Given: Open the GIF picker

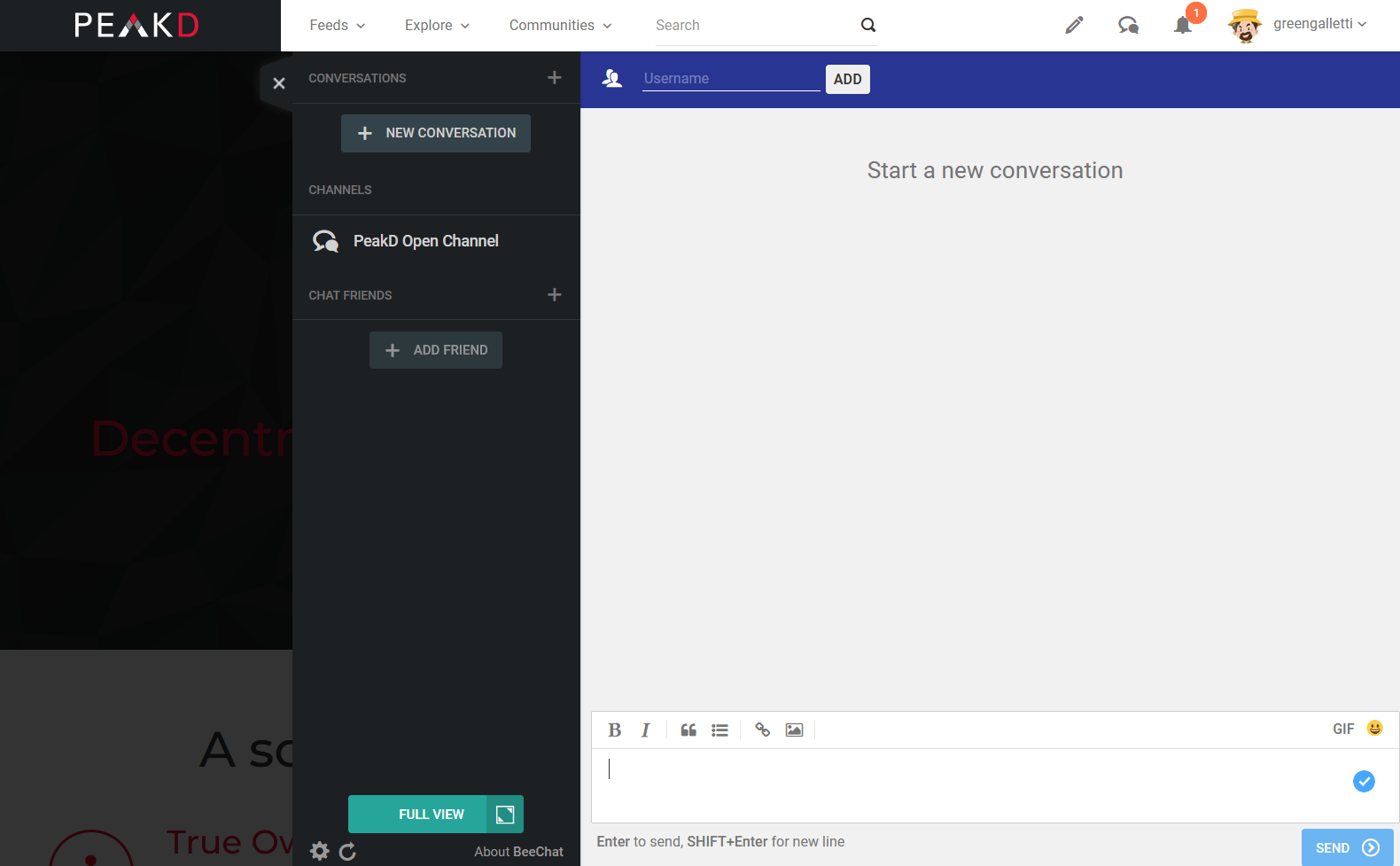Looking at the screenshot, I should tap(1343, 729).
